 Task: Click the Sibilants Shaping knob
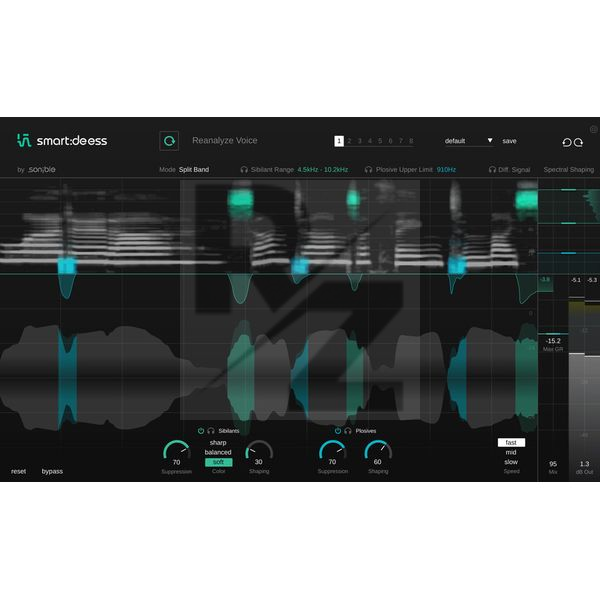pos(259,452)
